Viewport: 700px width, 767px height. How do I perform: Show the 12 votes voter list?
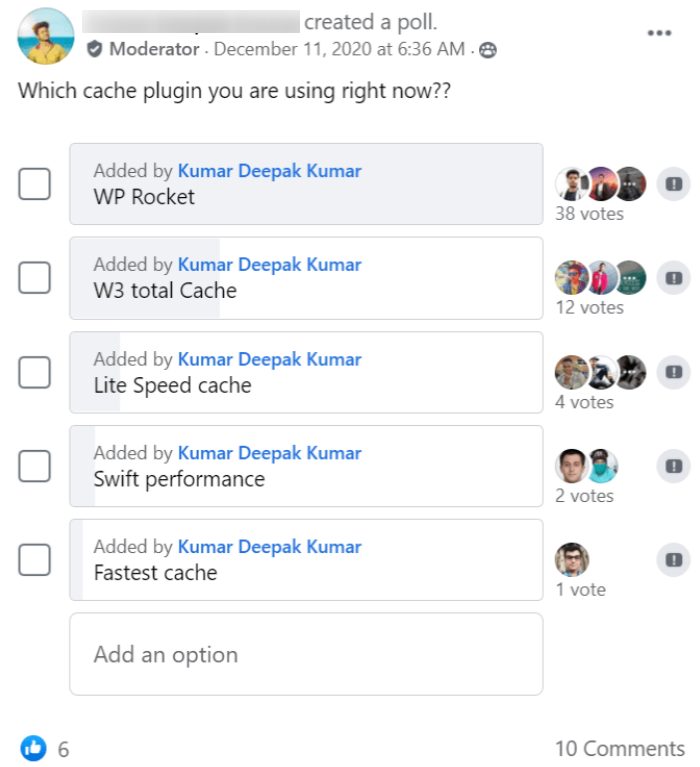pyautogui.click(x=589, y=307)
